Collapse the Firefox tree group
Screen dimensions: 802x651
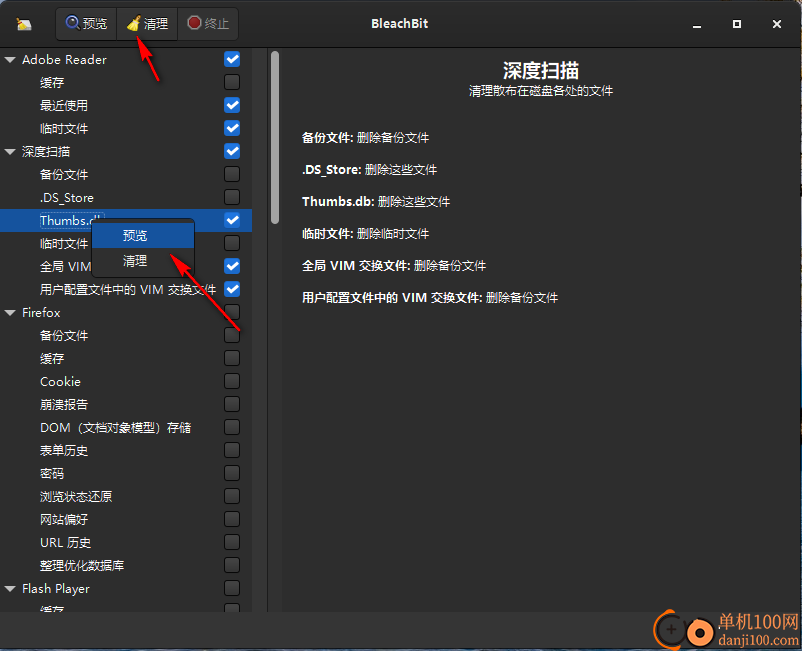[x=10, y=313]
